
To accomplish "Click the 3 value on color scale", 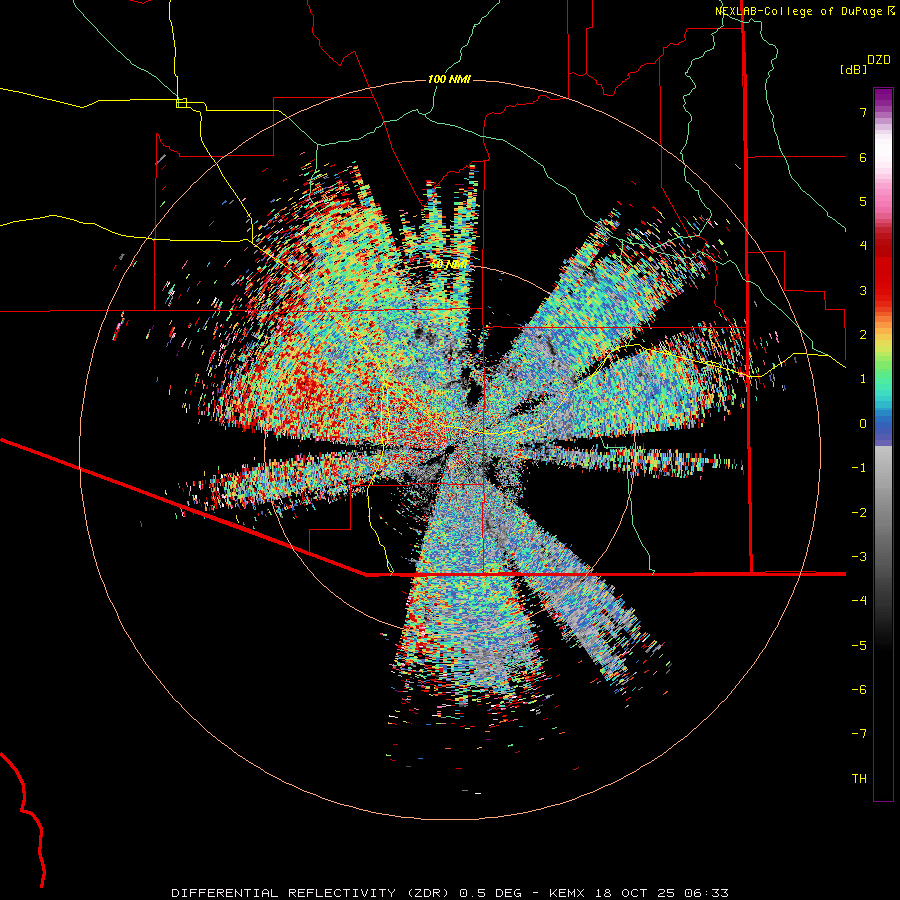I will [x=863, y=290].
